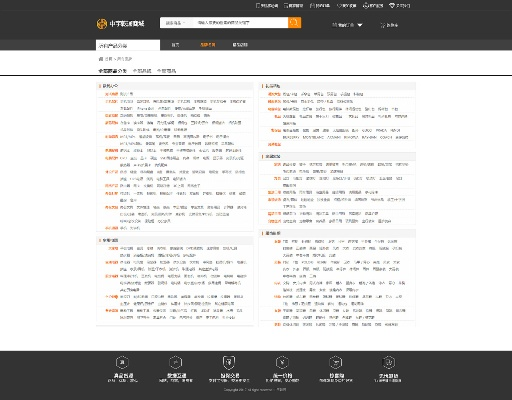Click the mobile phone icon in top bar
Screen dimensions: 512x400
click(258, 6)
